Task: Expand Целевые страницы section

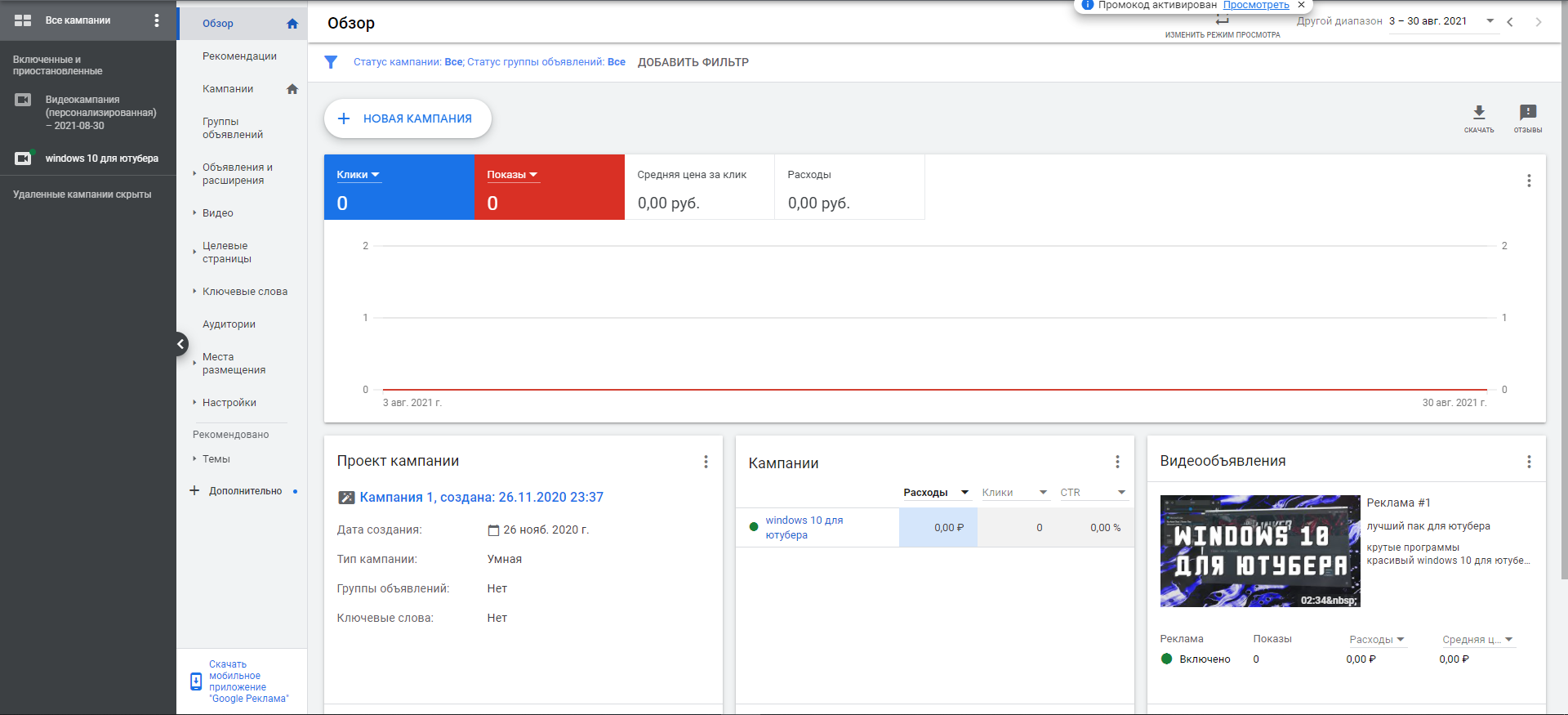Action: [194, 252]
